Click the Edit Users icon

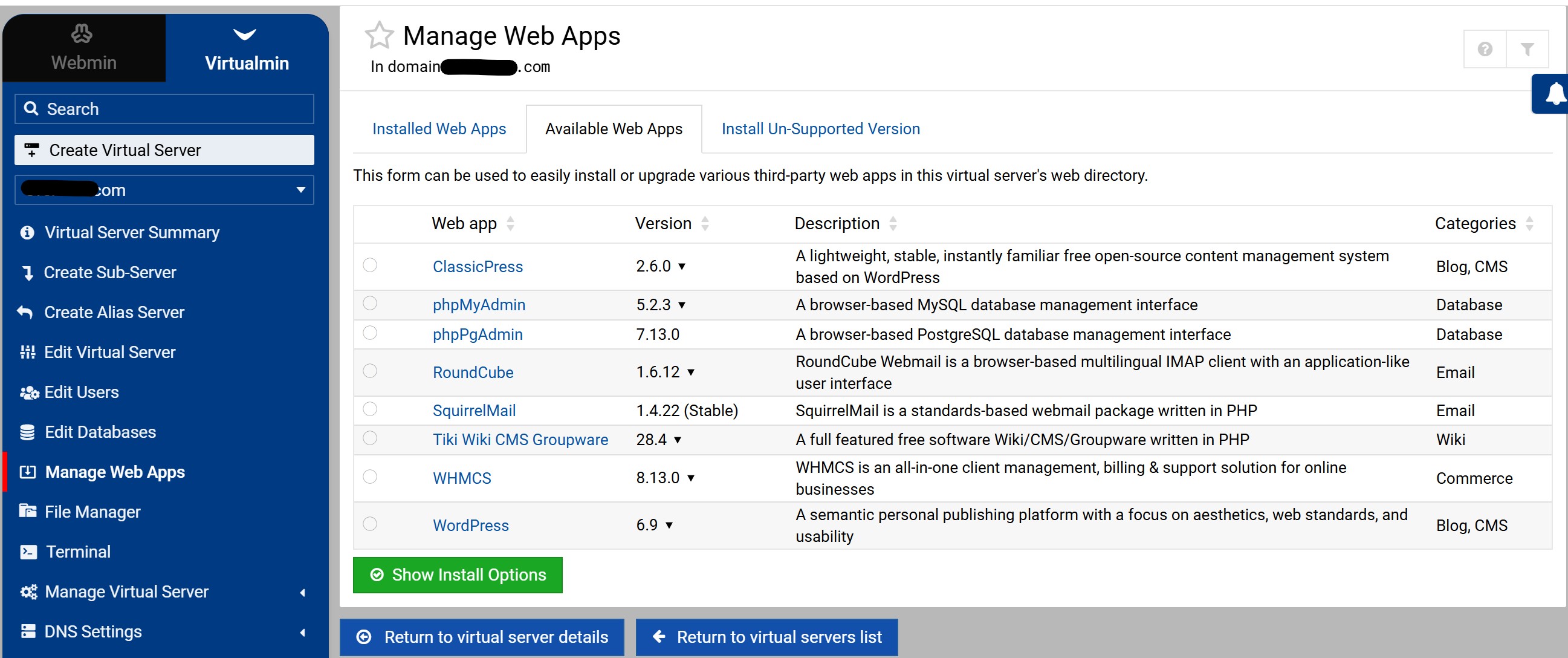click(28, 393)
